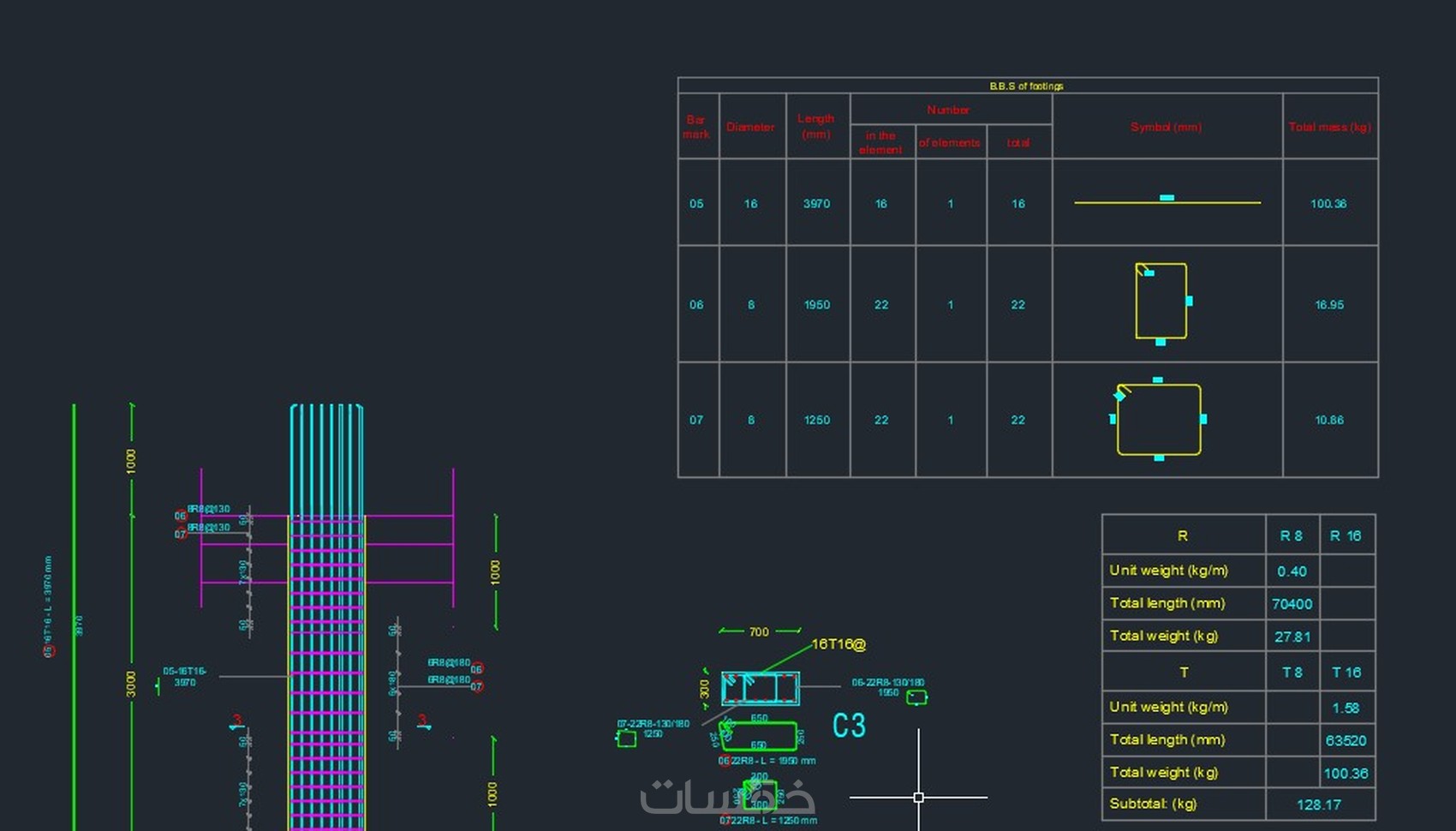Screen dimensions: 1456x831
Task: Select the total mass value 10.86
Action: (x=1329, y=420)
